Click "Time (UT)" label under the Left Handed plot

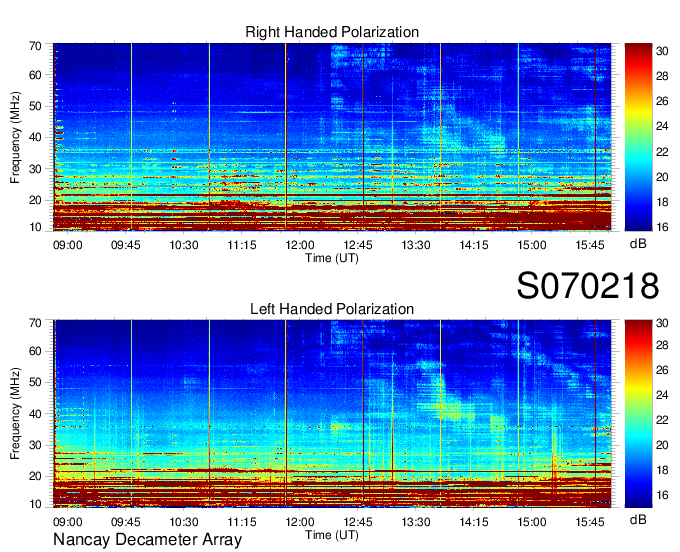coord(332,535)
